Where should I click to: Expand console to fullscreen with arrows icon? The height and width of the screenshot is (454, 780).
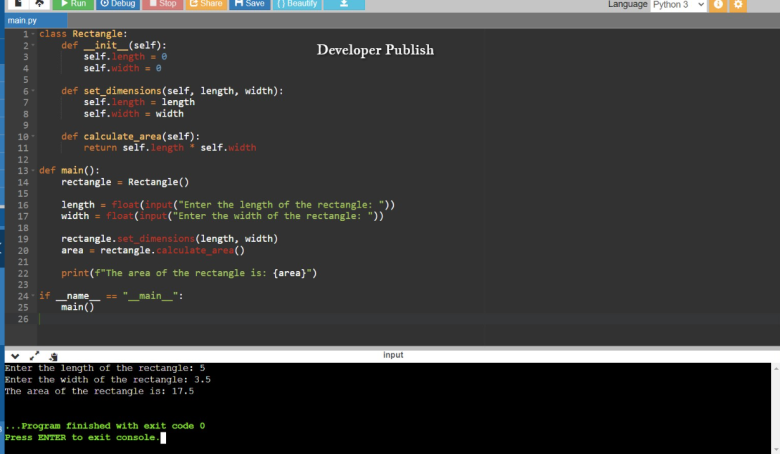click(x=34, y=356)
